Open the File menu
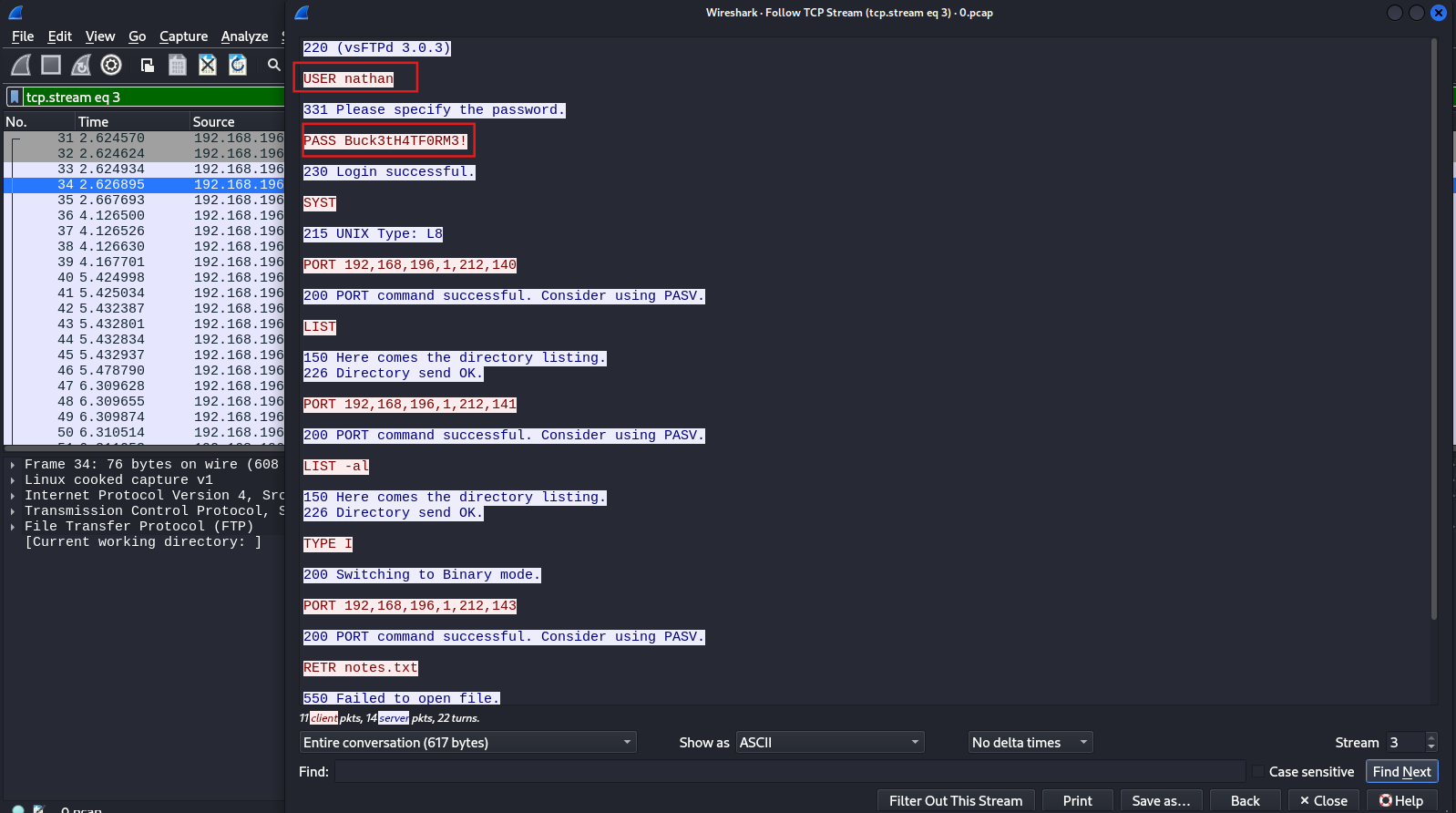This screenshot has height=813, width=1456. point(23,36)
